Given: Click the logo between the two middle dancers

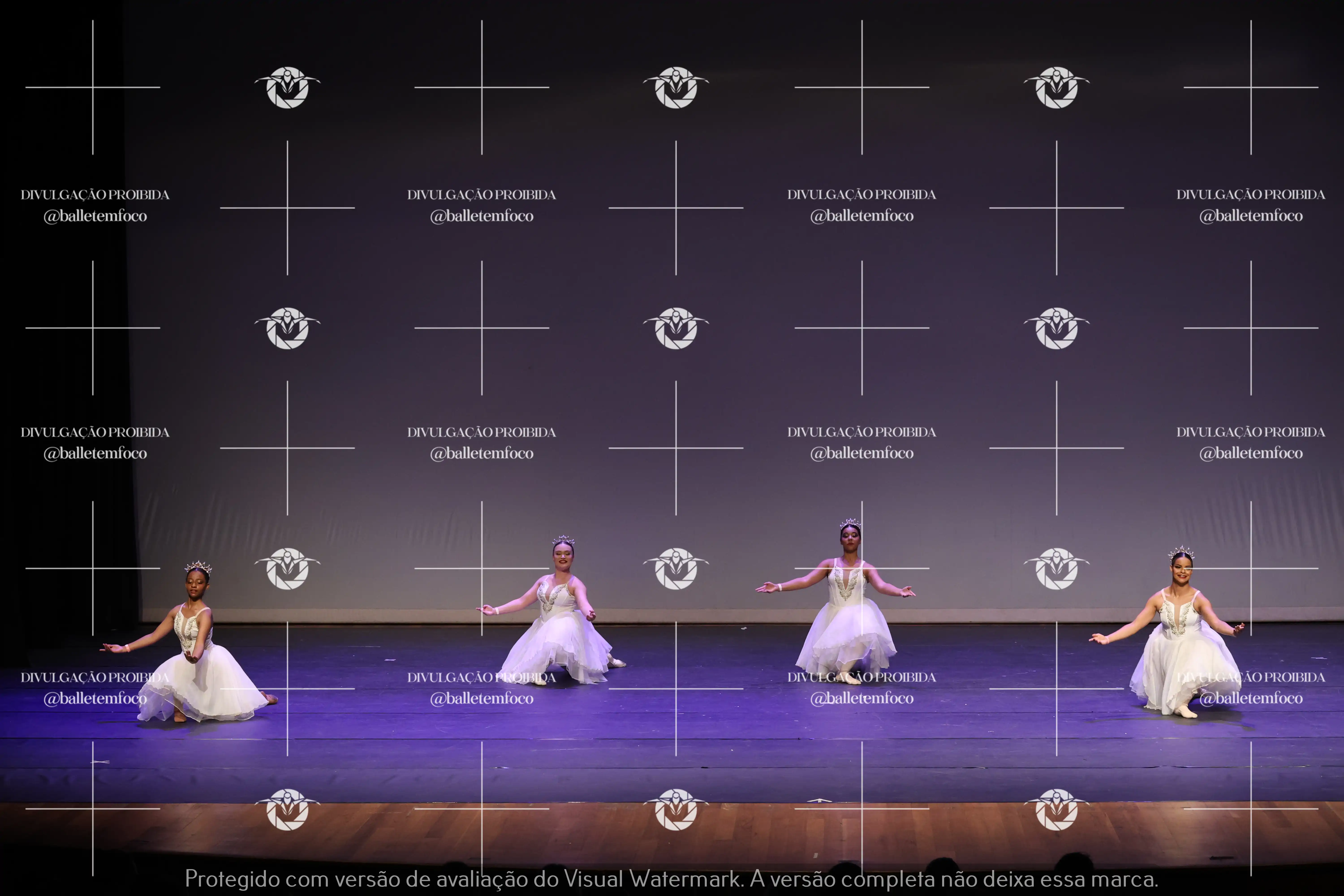Looking at the screenshot, I should click(676, 569).
